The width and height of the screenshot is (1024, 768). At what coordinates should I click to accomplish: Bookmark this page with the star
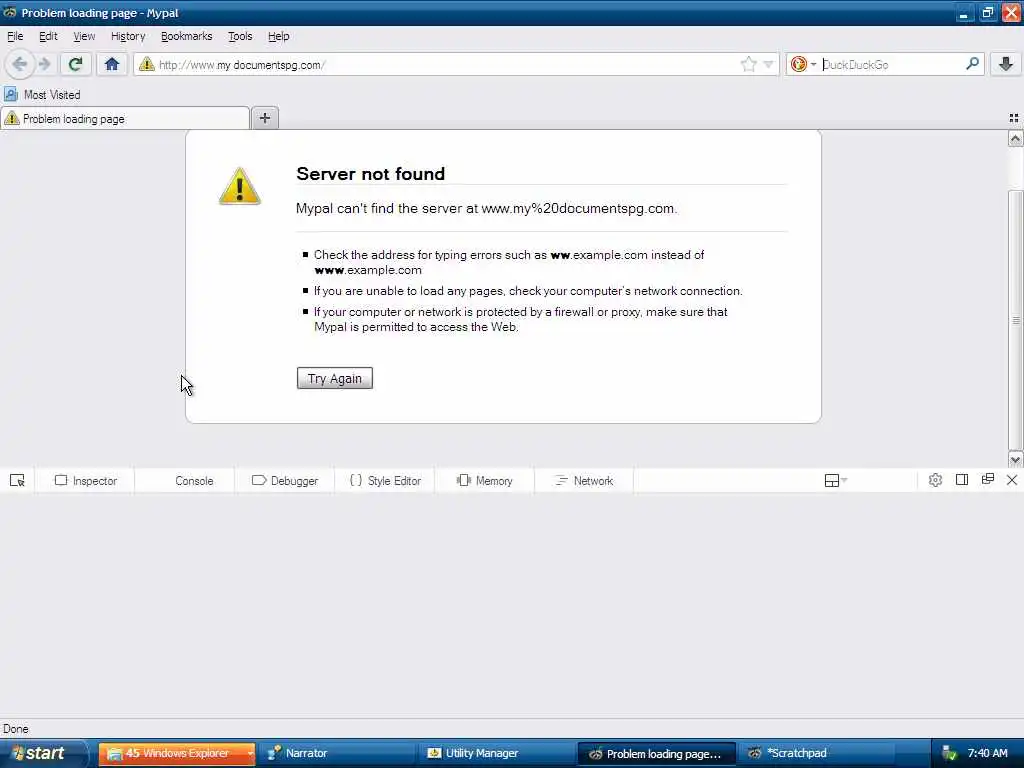pyautogui.click(x=748, y=64)
